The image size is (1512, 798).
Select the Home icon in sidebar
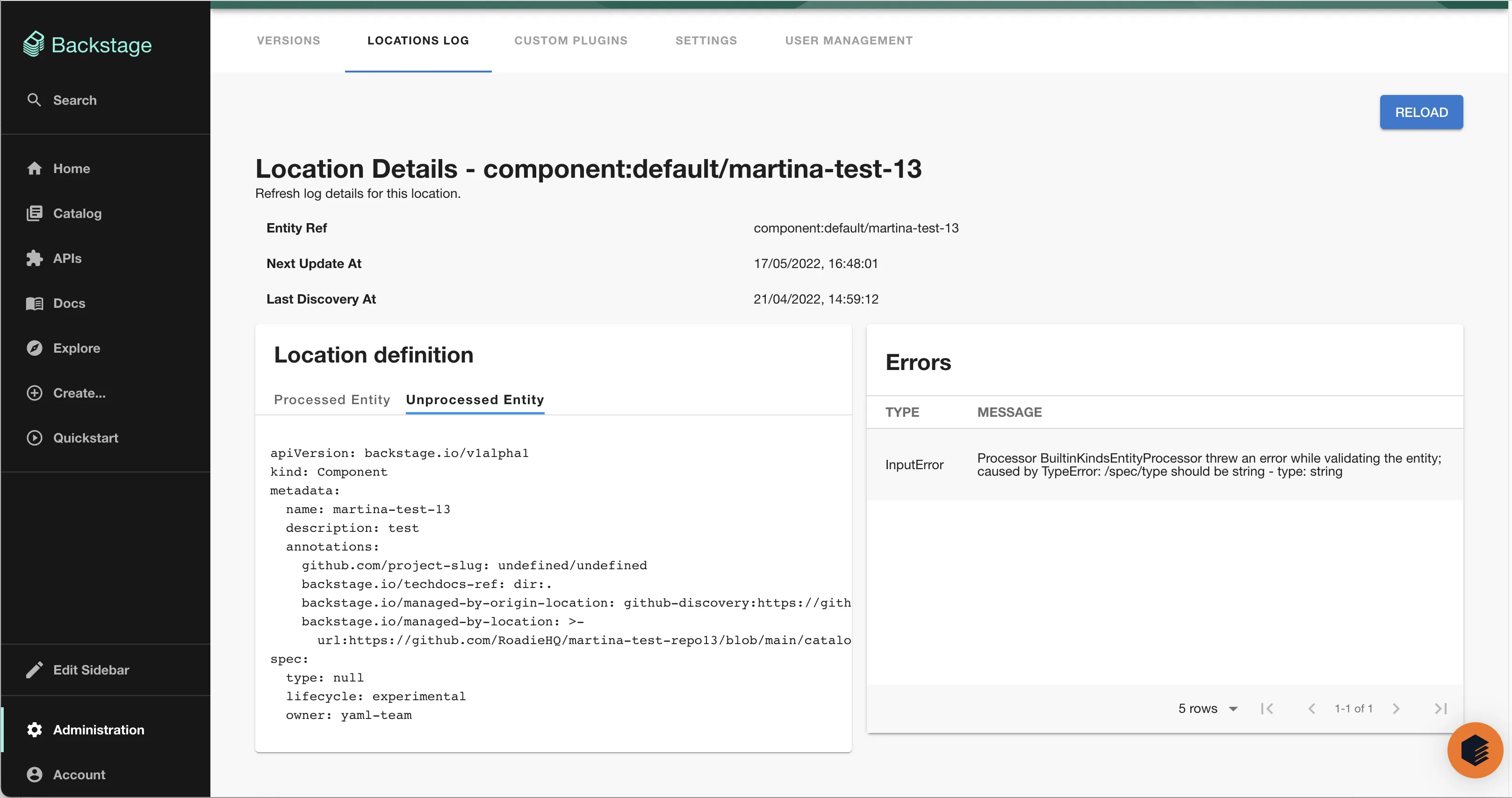click(35, 168)
